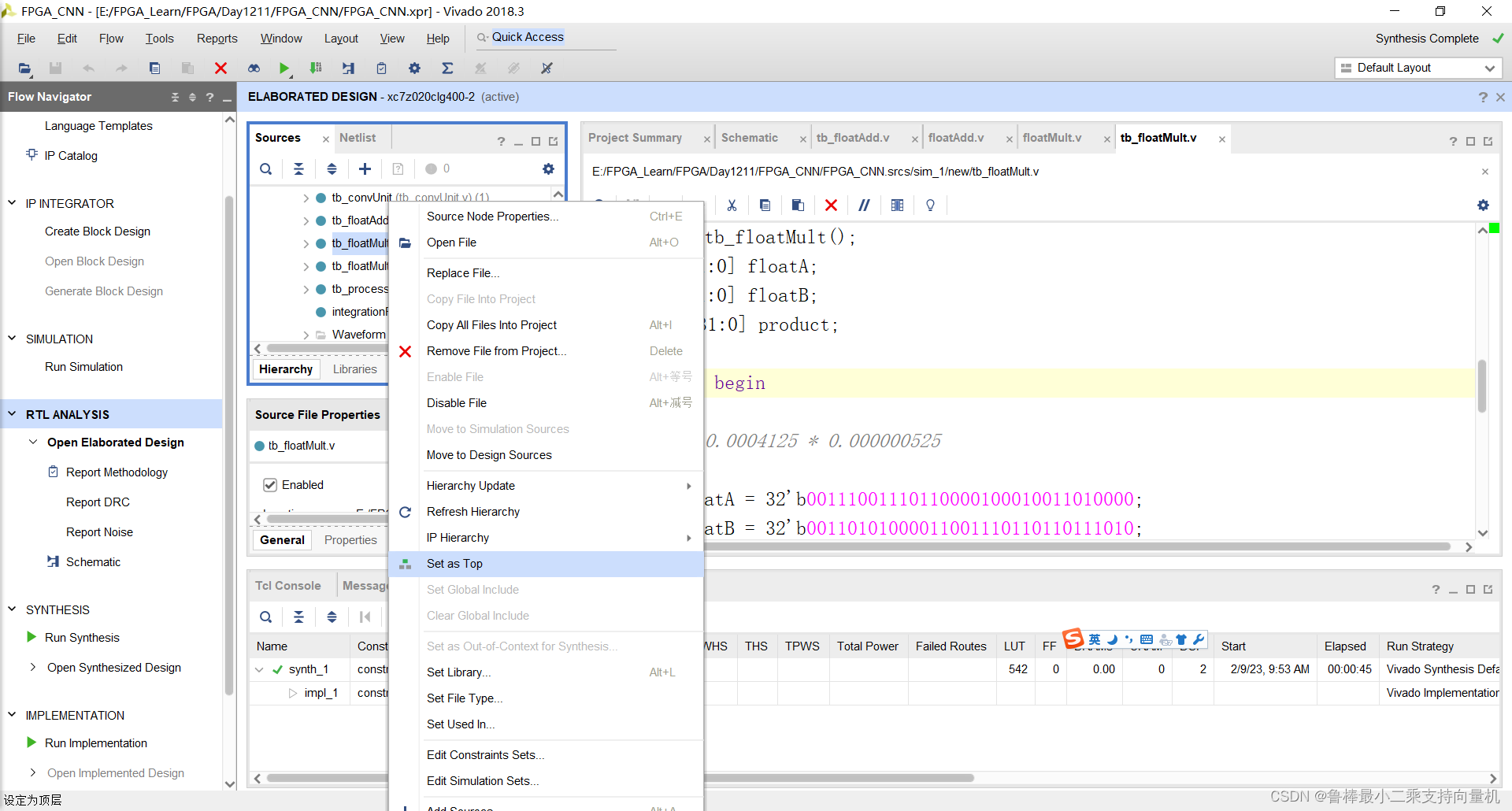
Task: Close the tb_floatMult.v editor tab
Action: (1222, 139)
